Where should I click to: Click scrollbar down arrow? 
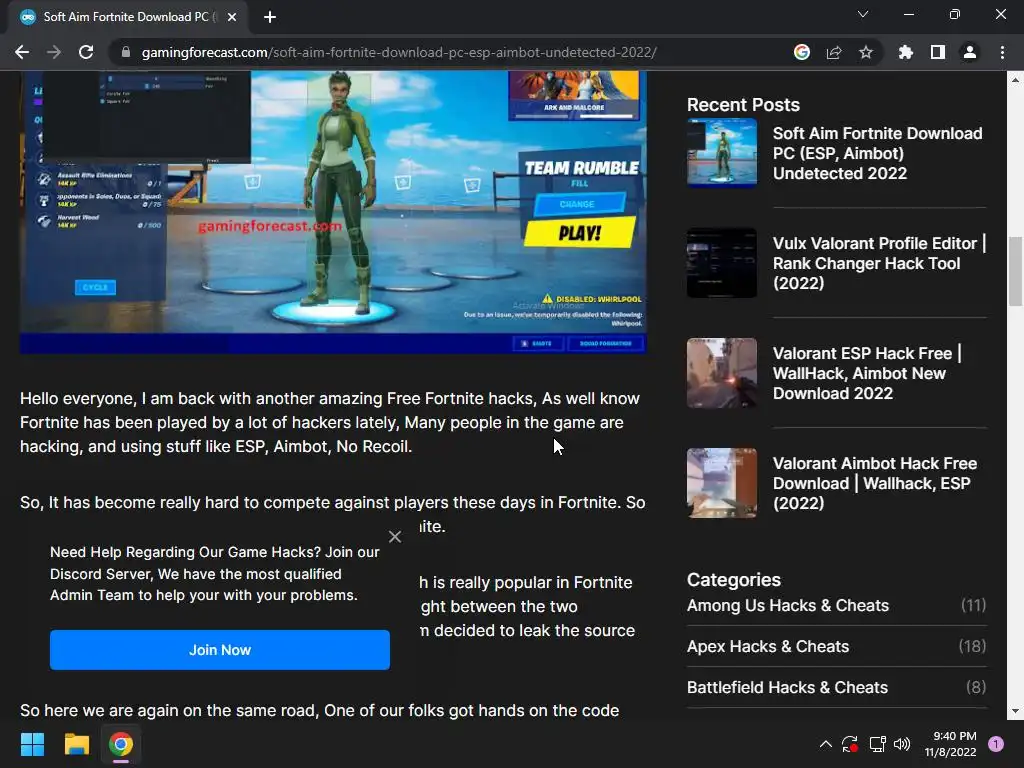pos(1015,711)
